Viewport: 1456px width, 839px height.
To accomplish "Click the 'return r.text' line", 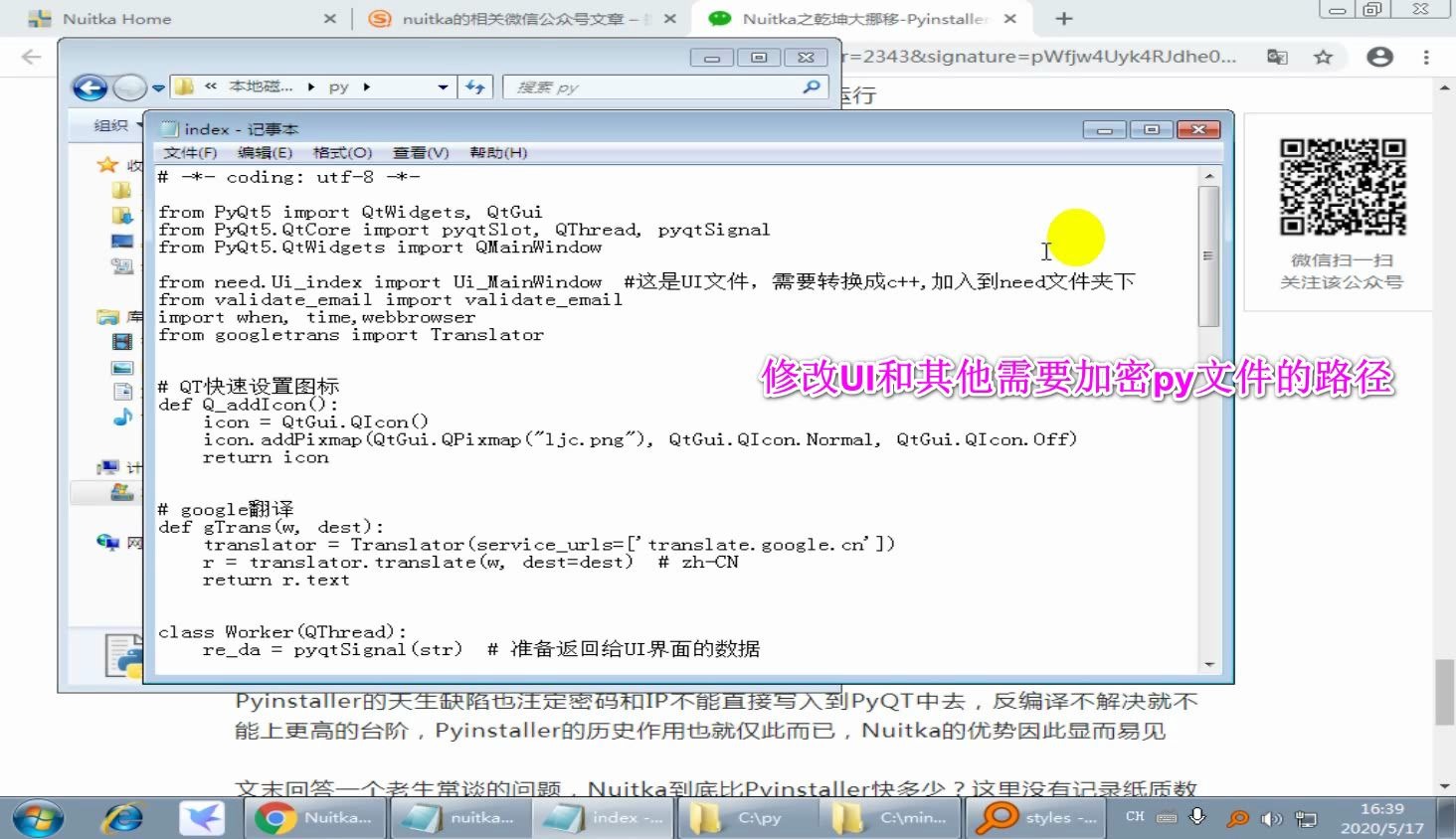I will (x=276, y=581).
